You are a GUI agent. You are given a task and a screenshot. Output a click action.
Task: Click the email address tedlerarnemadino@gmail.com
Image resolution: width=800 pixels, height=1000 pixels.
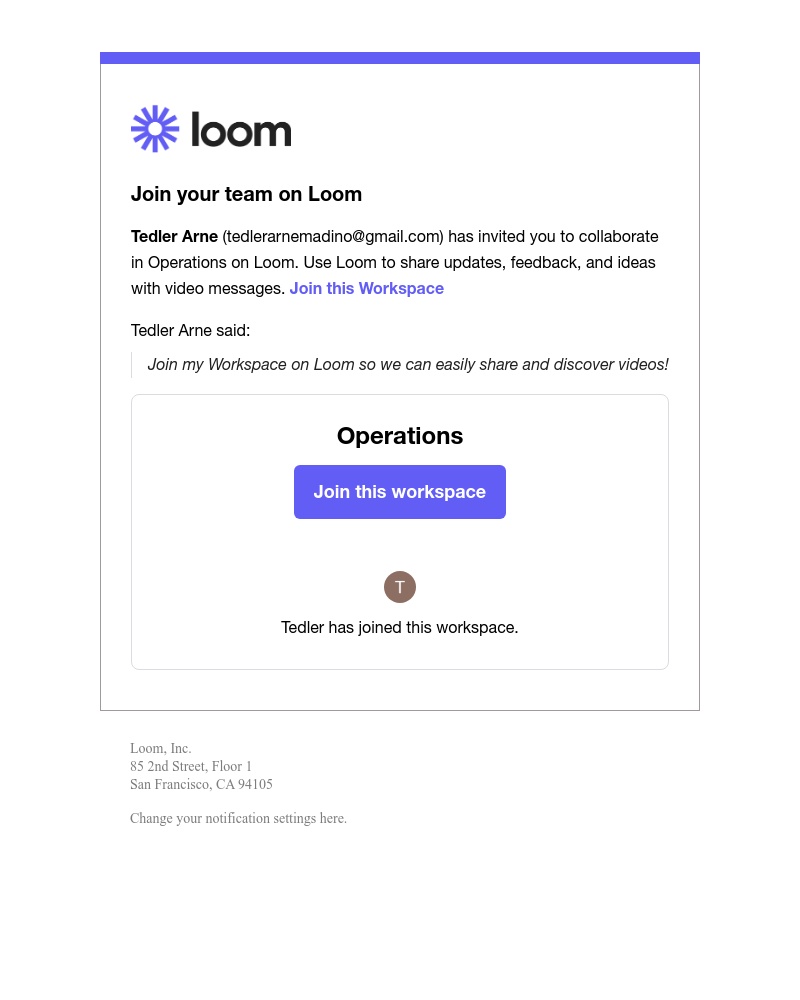coord(333,237)
